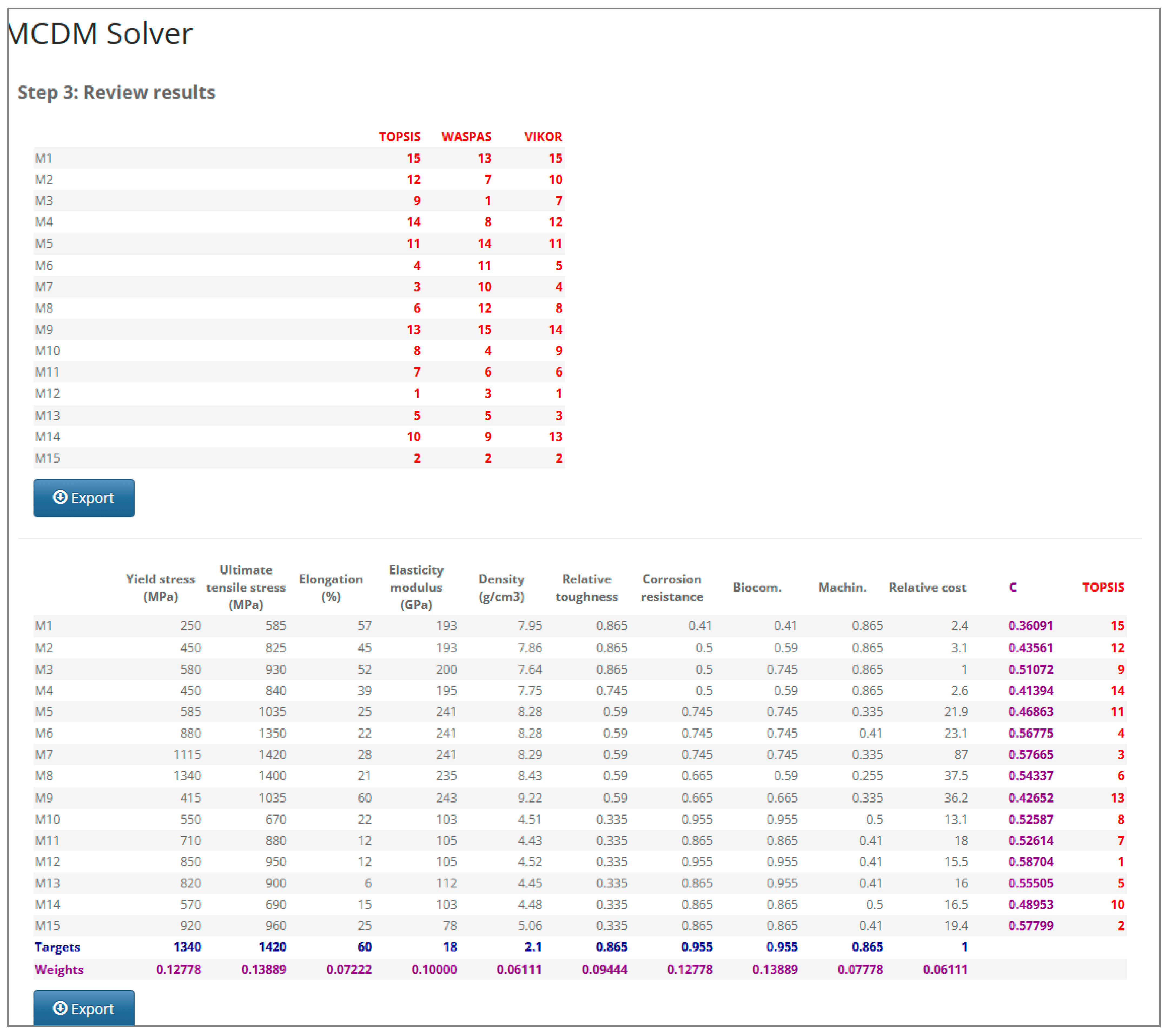Click the Elasticity modulus (GPa) header
This screenshot has width=1170, height=1036.
[416, 587]
